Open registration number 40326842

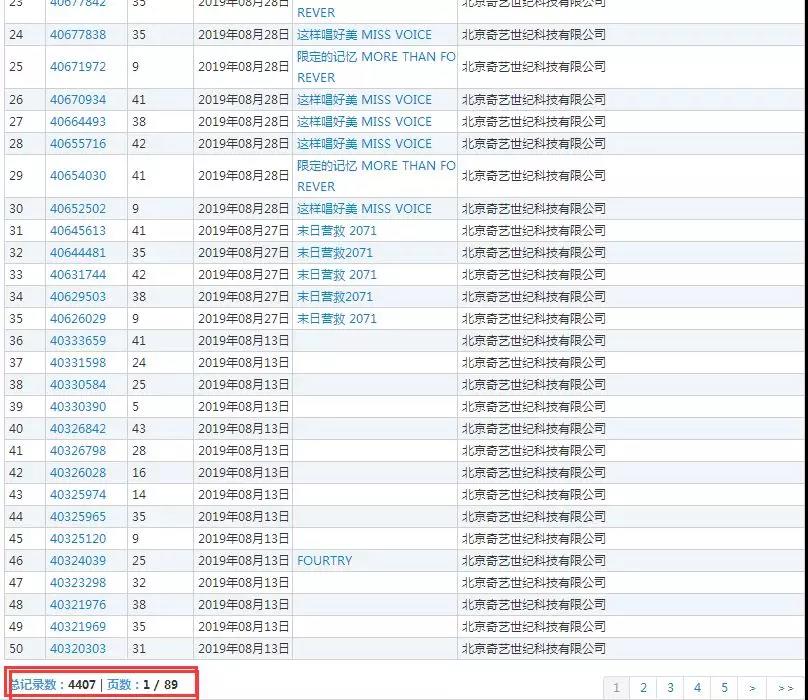coord(78,429)
